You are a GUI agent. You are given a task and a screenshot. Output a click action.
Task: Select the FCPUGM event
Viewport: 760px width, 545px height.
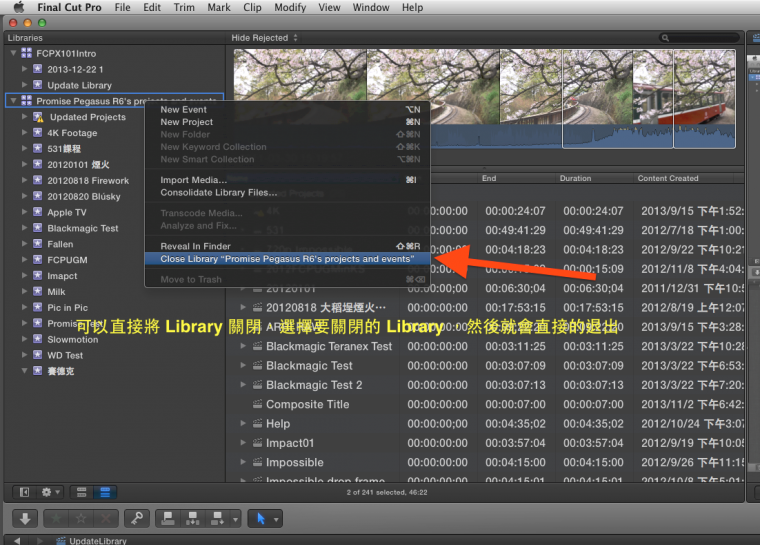click(67, 260)
